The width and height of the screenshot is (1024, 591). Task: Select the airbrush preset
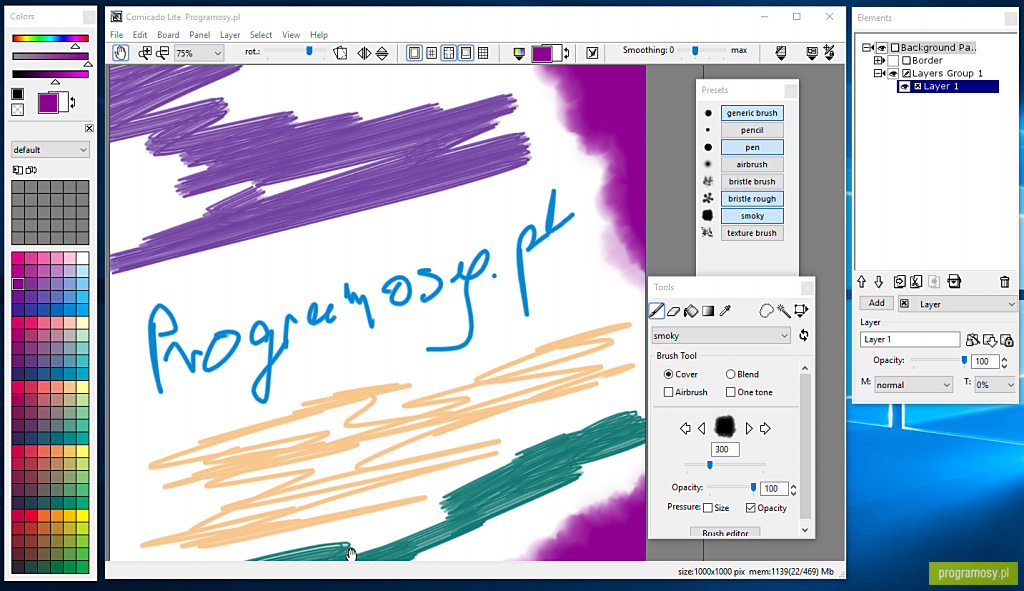[752, 165]
